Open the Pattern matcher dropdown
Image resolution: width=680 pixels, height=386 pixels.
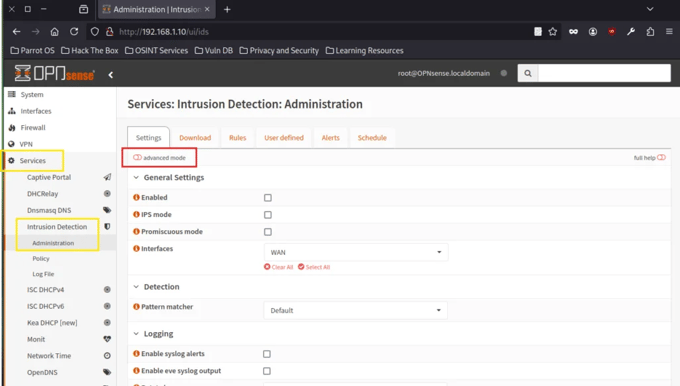(356, 310)
